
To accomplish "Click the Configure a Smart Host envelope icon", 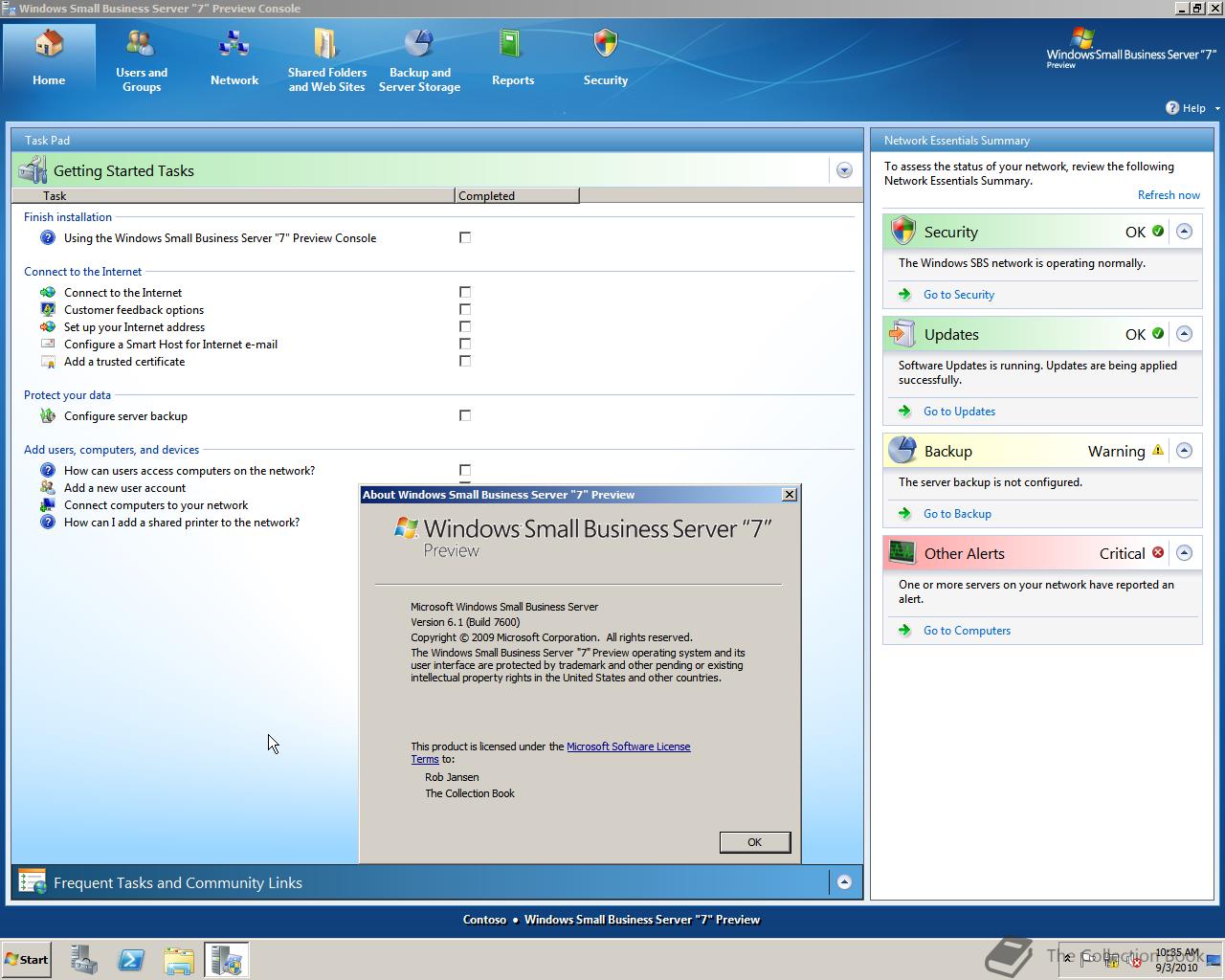I will (x=48, y=345).
